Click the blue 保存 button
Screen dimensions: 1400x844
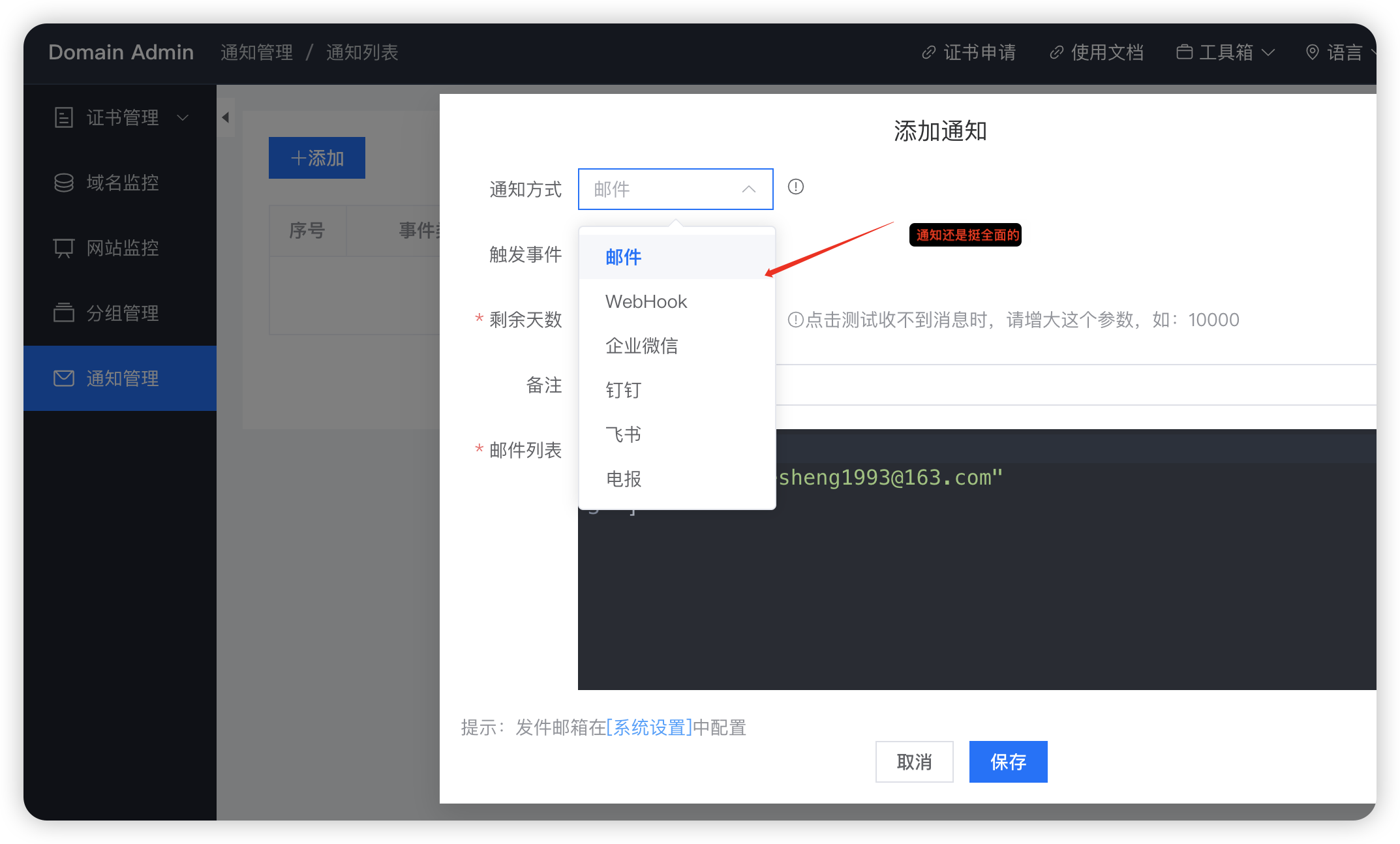[1008, 761]
